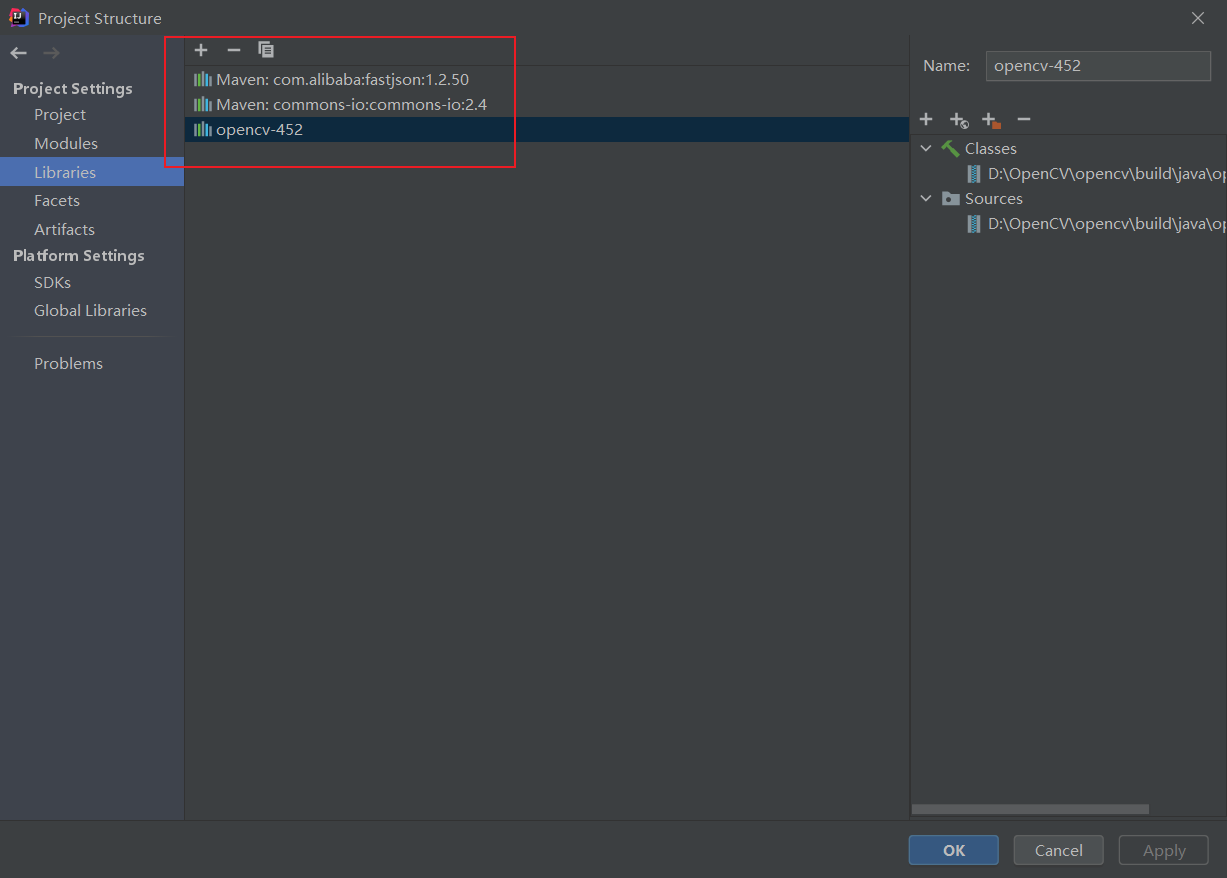
Task: Click the library Name input field
Action: [1098, 66]
